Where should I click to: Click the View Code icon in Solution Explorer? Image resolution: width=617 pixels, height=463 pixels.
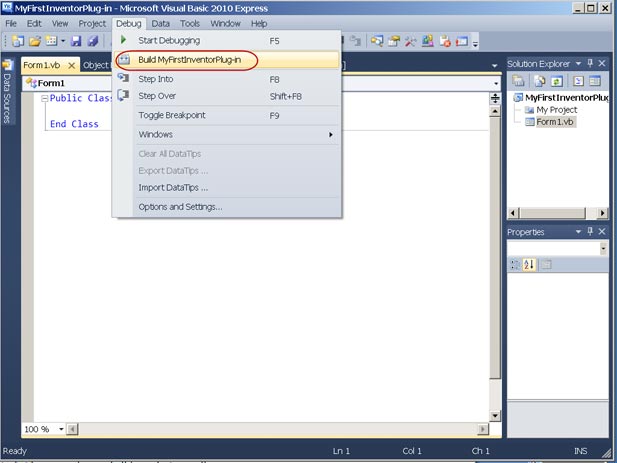[x=577, y=81]
